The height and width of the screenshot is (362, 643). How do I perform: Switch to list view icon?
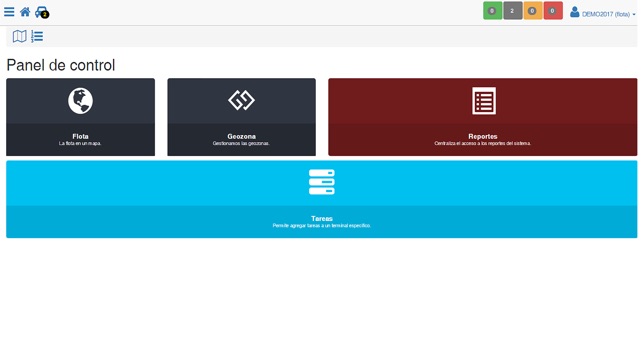click(x=37, y=36)
